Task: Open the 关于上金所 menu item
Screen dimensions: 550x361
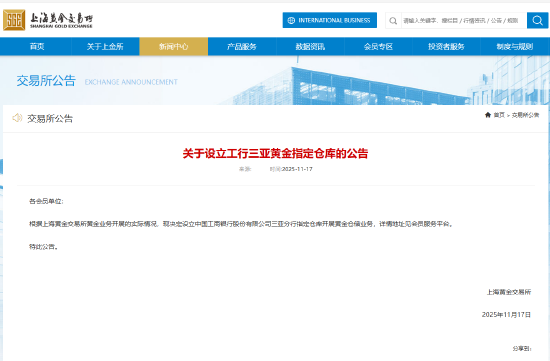Action: tap(105, 47)
